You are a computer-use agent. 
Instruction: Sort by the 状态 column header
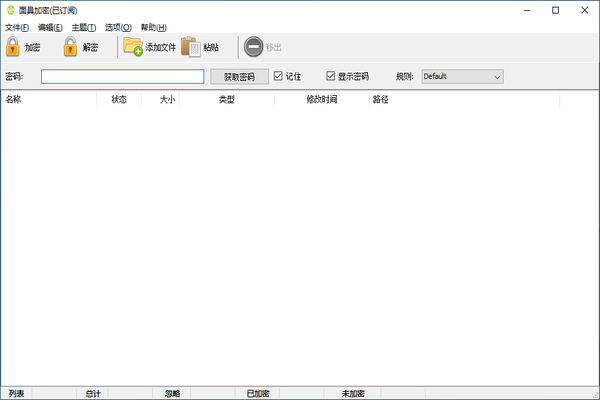click(119, 100)
